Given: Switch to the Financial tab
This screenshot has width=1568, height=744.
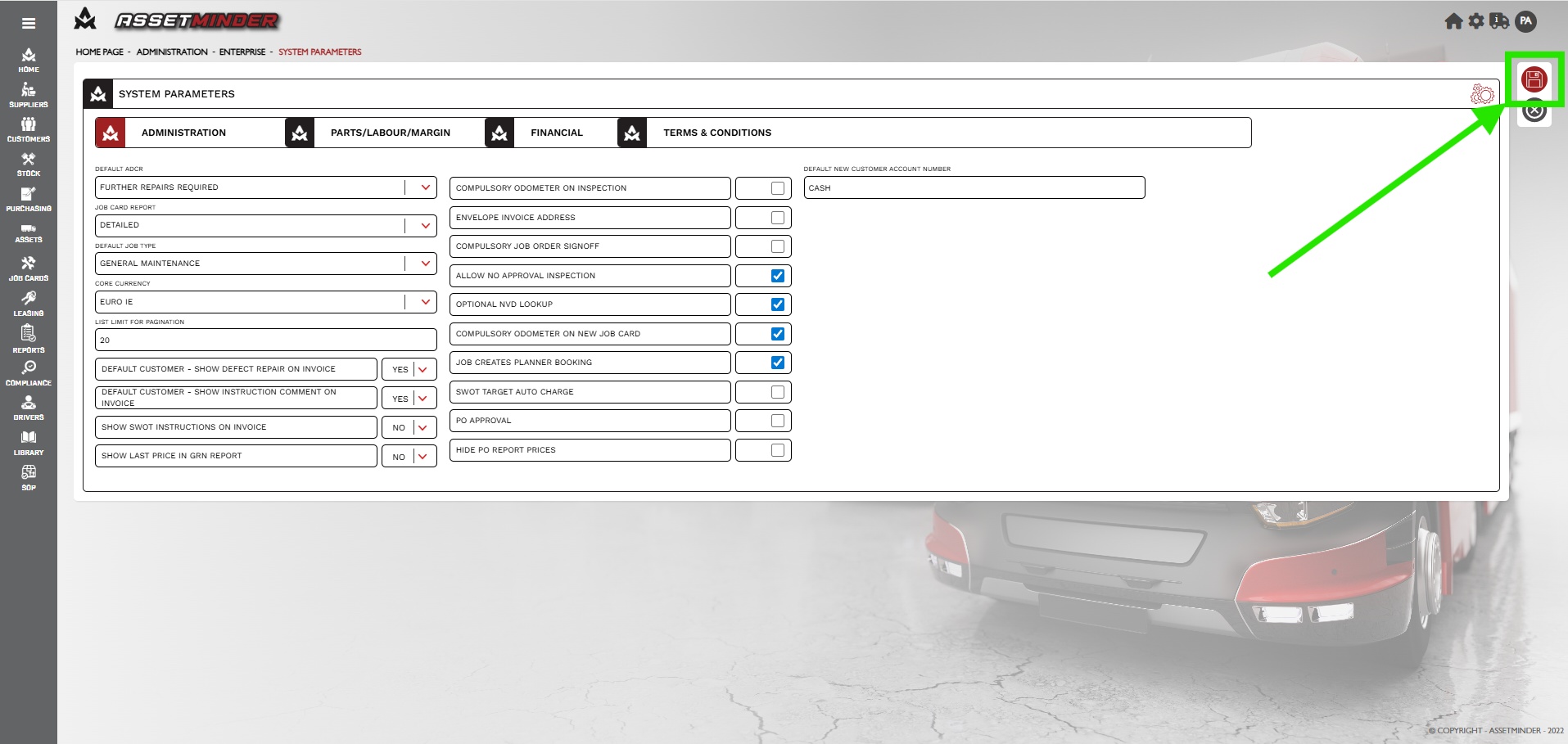Looking at the screenshot, I should tap(556, 133).
